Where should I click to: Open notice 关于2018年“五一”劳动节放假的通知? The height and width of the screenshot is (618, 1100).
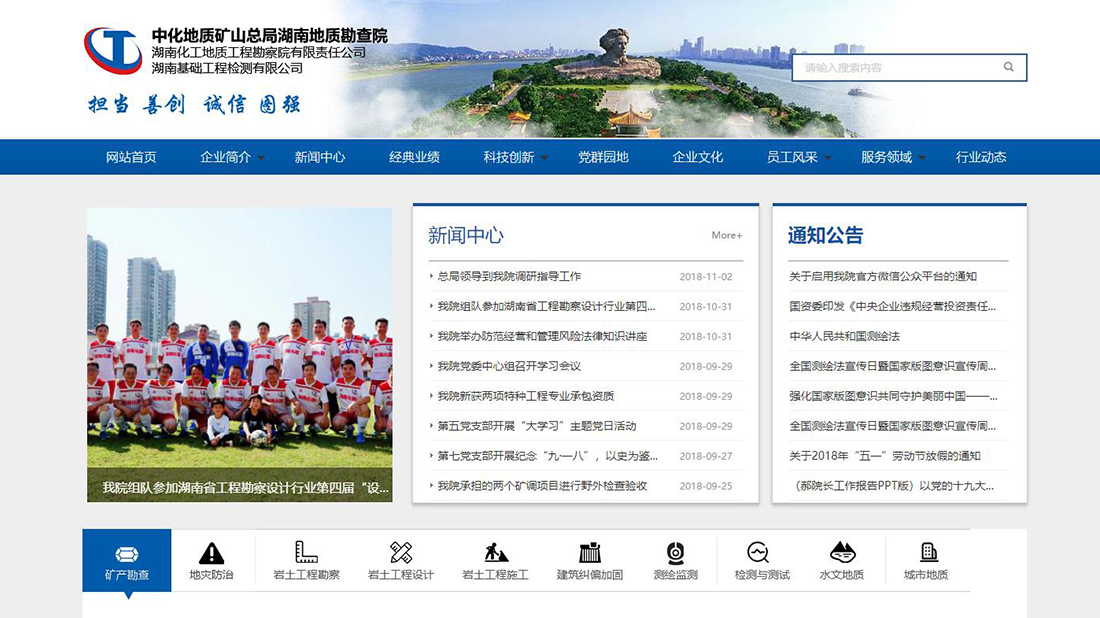(x=885, y=456)
